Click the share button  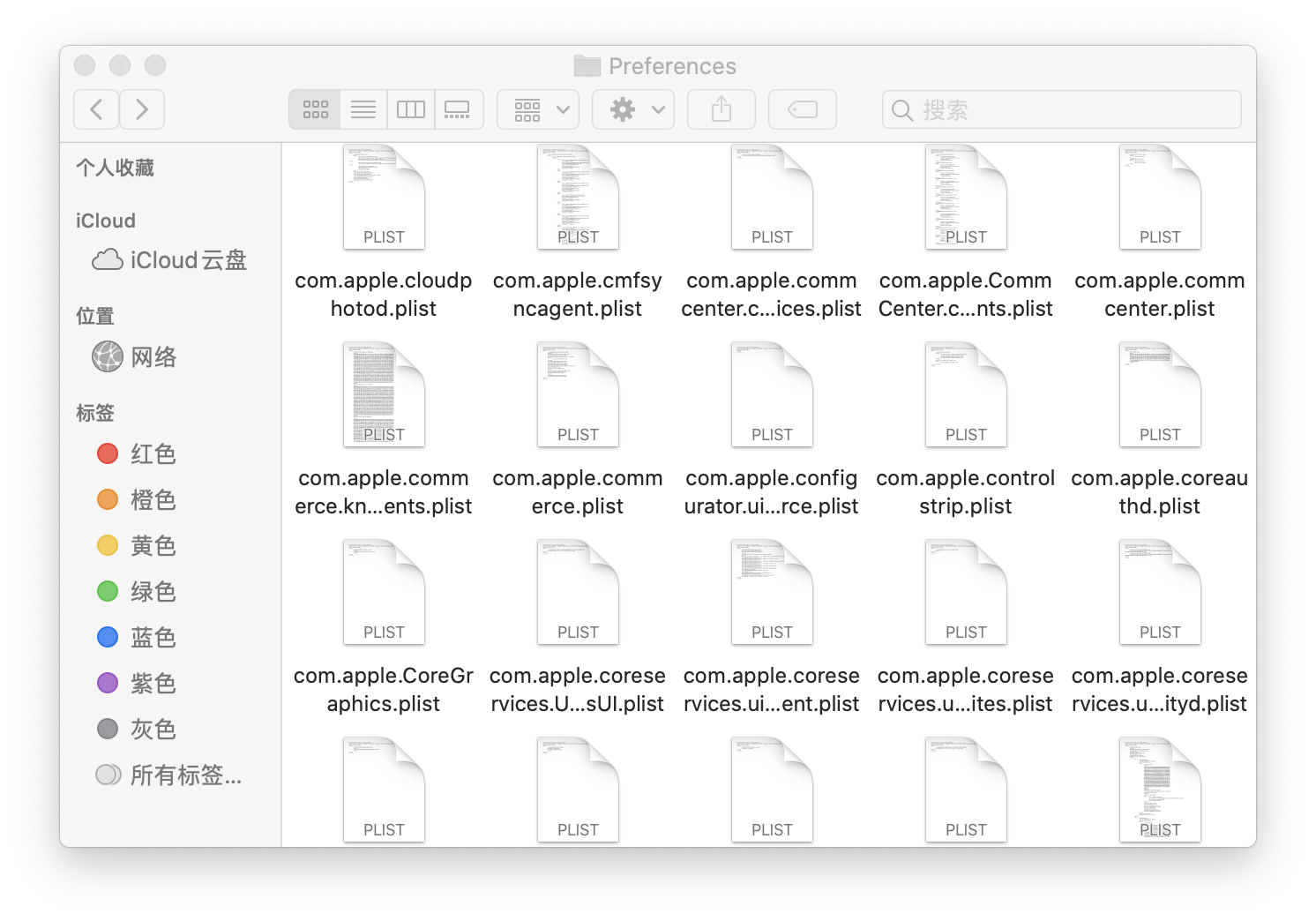point(722,109)
